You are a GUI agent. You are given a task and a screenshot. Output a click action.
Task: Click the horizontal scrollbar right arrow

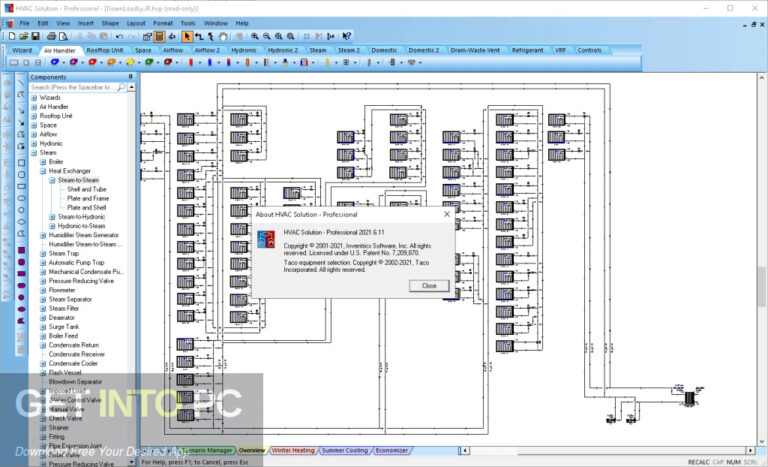coord(750,450)
